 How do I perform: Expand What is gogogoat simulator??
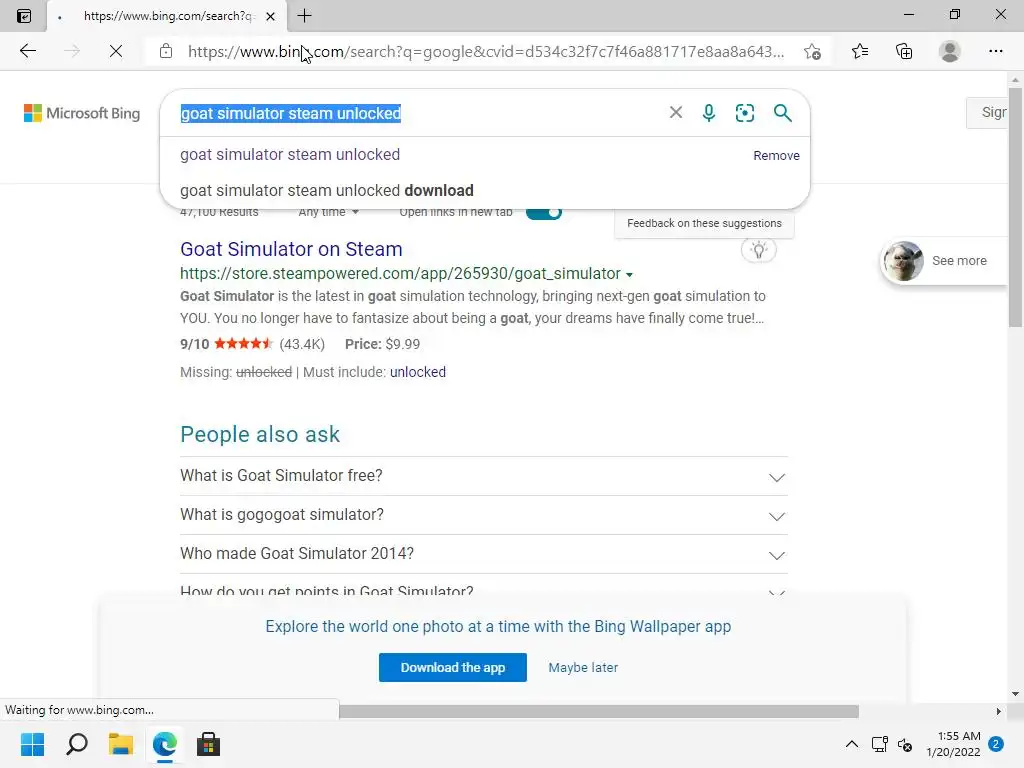point(484,515)
